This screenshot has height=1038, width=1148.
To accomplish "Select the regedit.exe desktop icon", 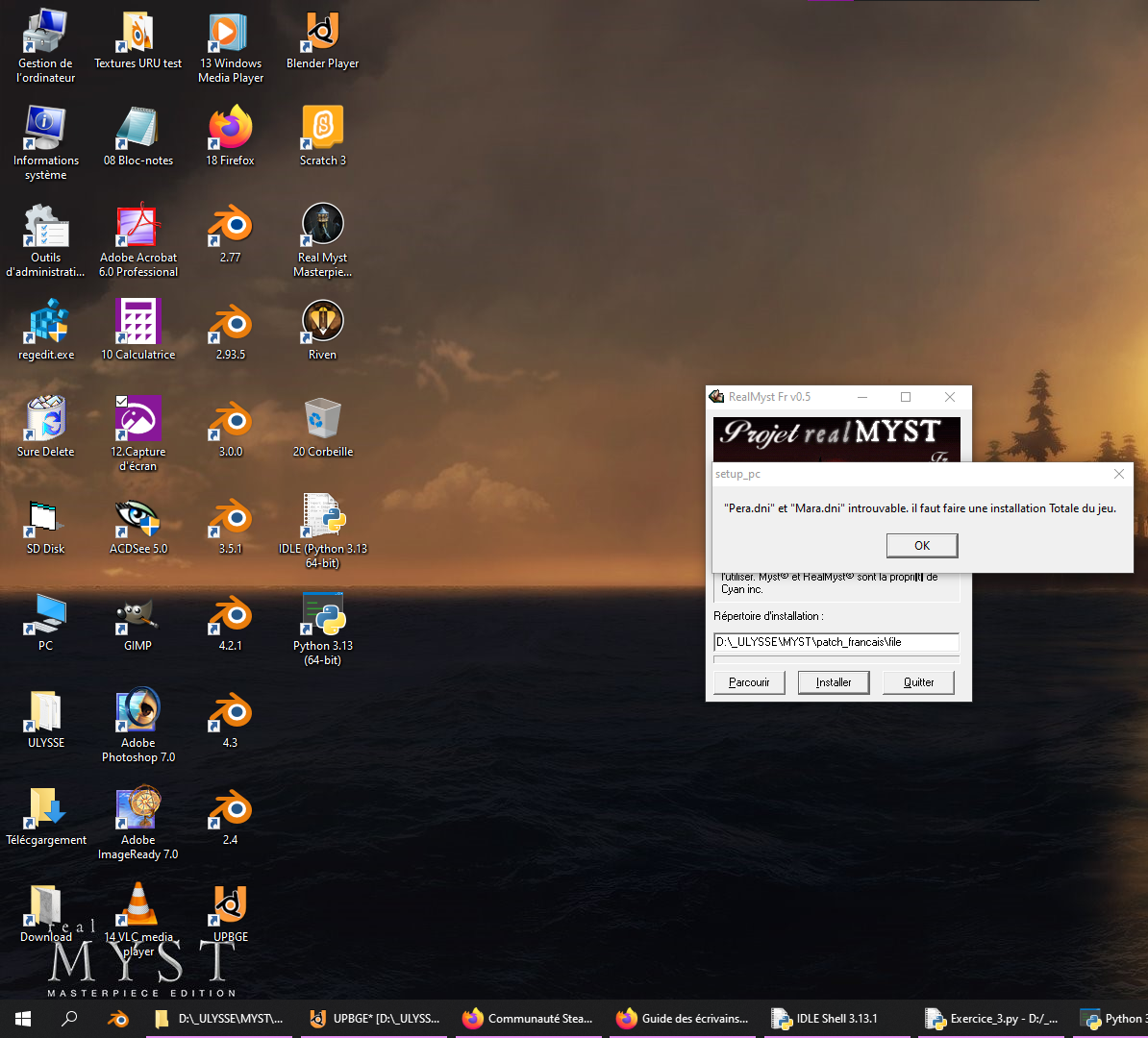I will [45, 331].
